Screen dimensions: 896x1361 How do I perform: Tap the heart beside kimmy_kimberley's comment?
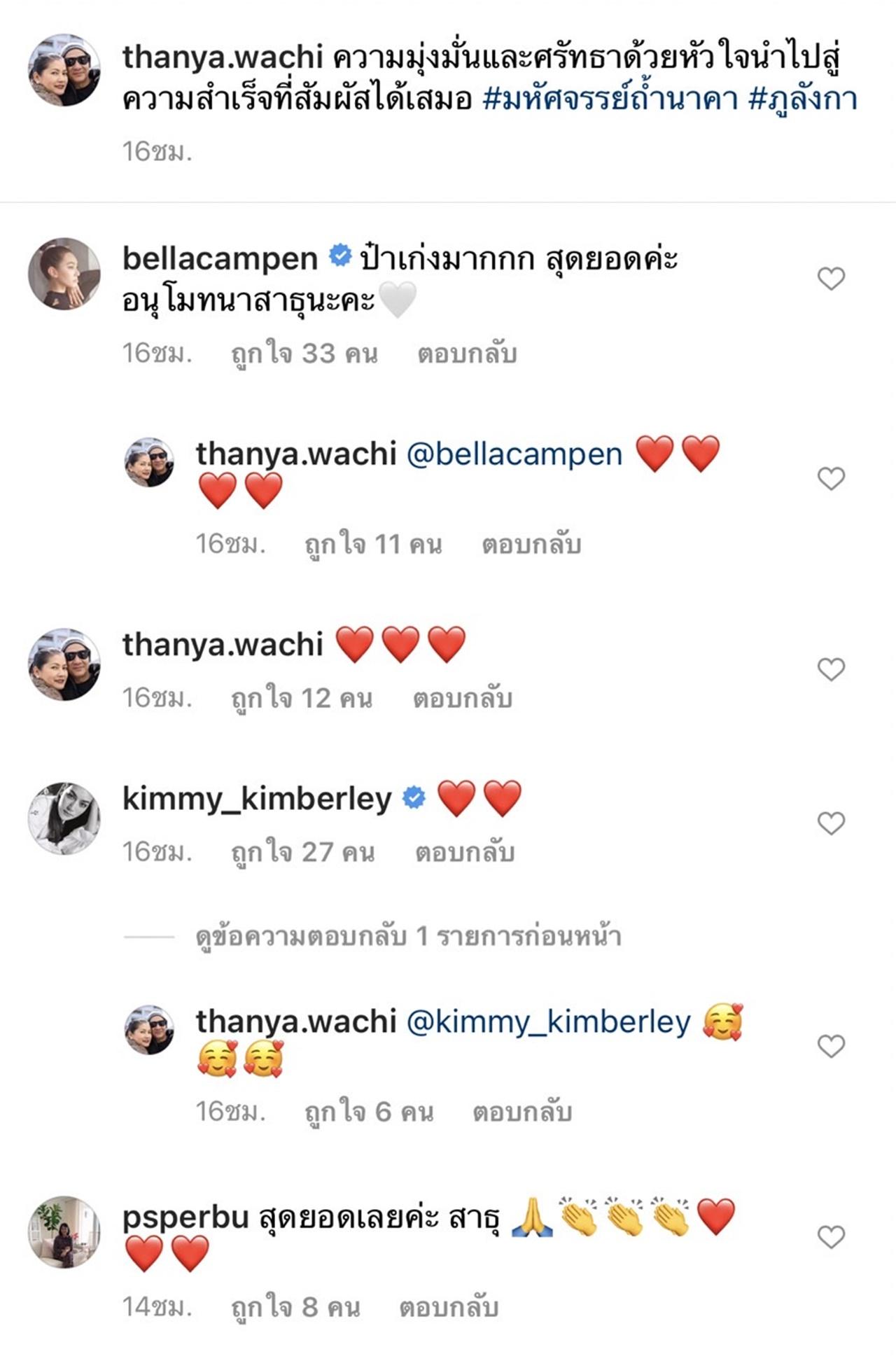831,823
